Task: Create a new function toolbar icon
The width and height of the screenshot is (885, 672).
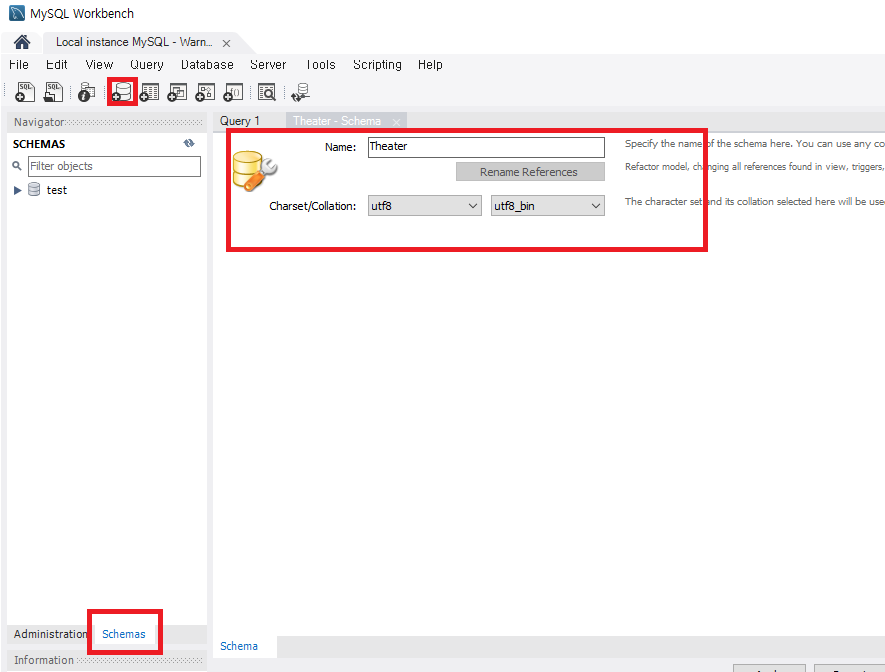Action: click(x=233, y=92)
